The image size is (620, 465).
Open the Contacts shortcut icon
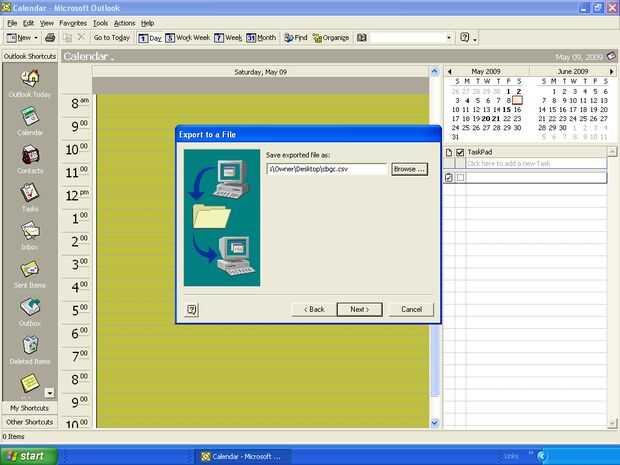point(30,155)
